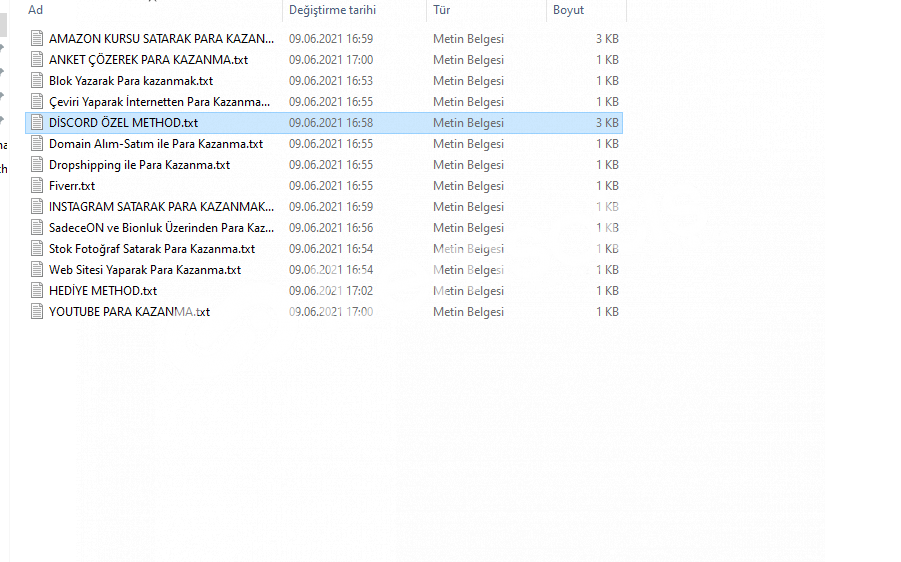Image resolution: width=901 pixels, height=562 pixels.
Task: Click the Dropshipping ile Para Kazanma file icon
Action: point(37,164)
